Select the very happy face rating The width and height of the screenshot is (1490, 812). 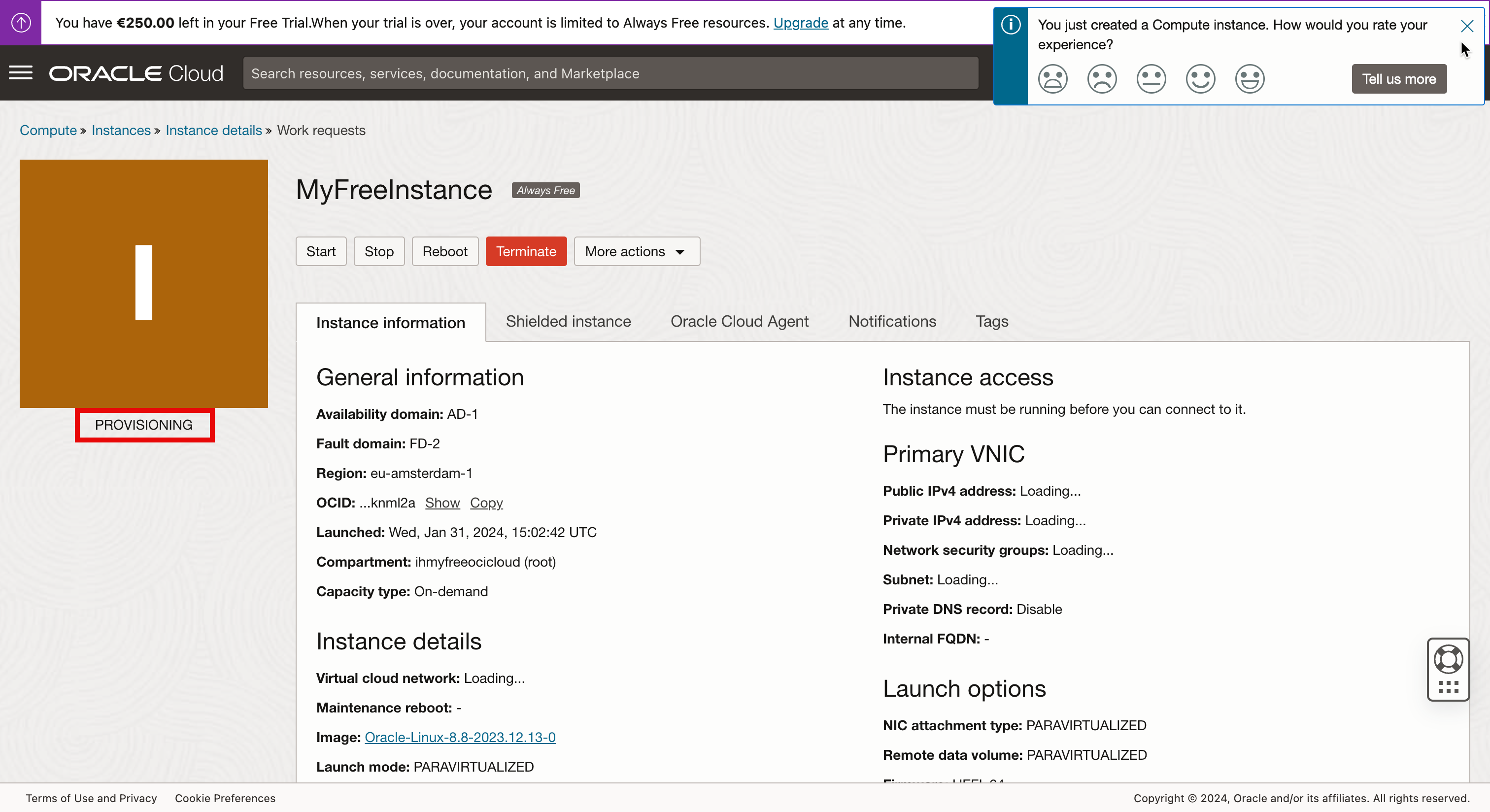click(1250, 79)
